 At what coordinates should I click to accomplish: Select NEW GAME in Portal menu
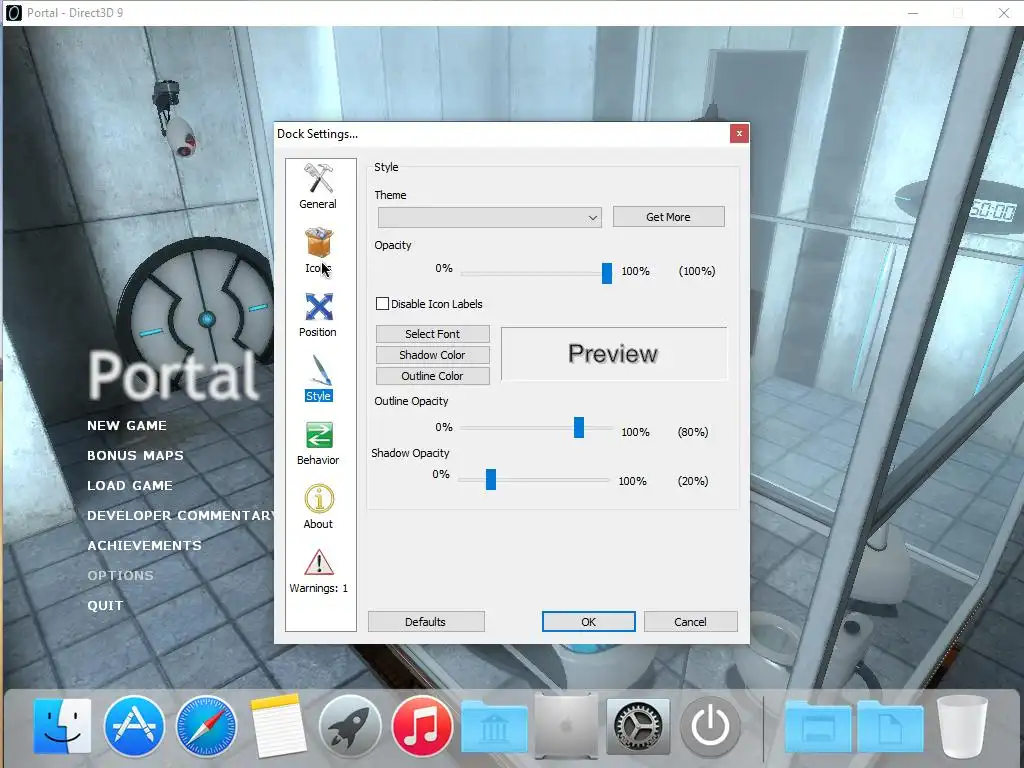tap(127, 425)
